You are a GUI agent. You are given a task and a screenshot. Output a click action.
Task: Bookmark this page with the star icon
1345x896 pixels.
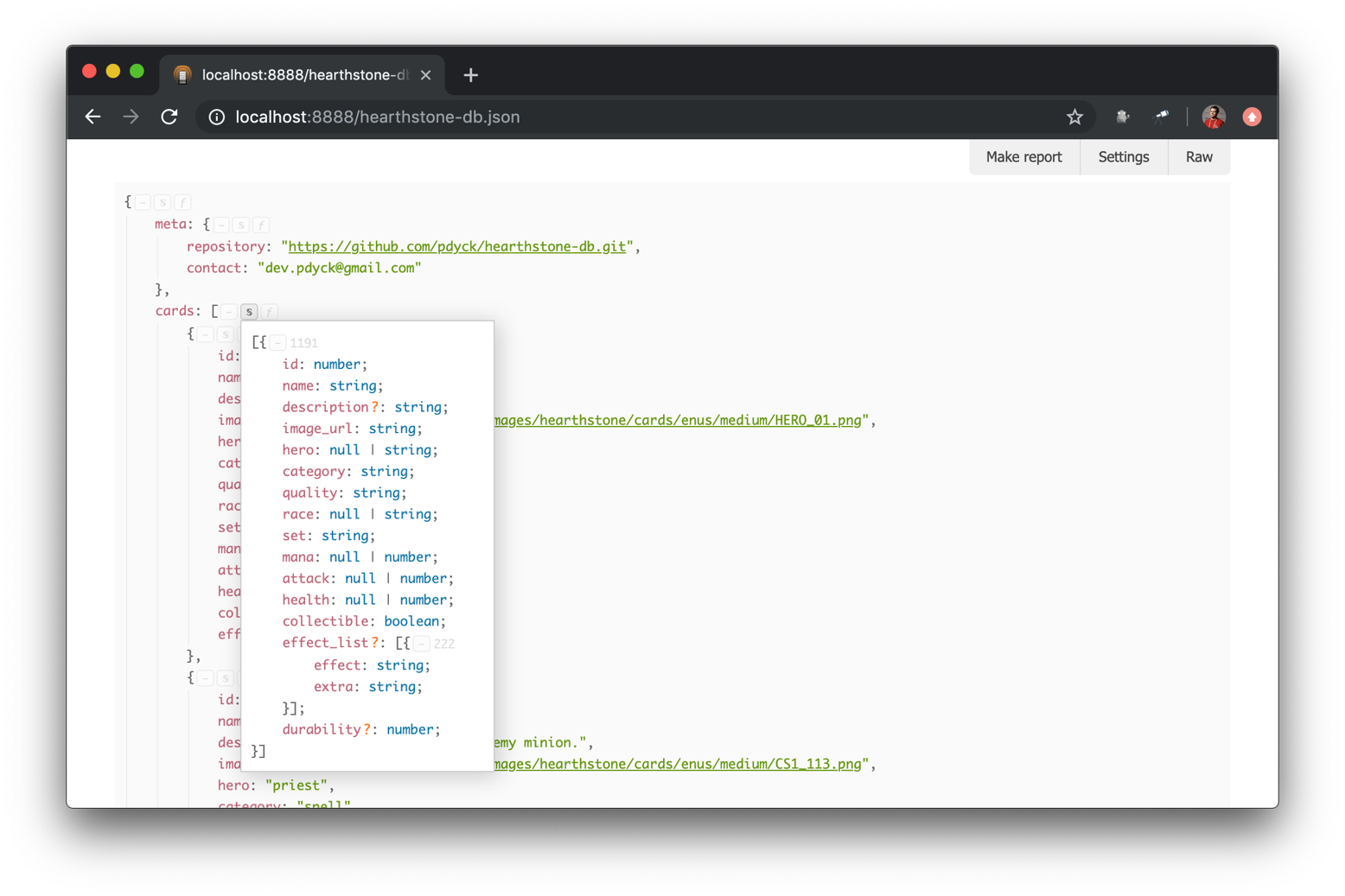click(x=1074, y=117)
